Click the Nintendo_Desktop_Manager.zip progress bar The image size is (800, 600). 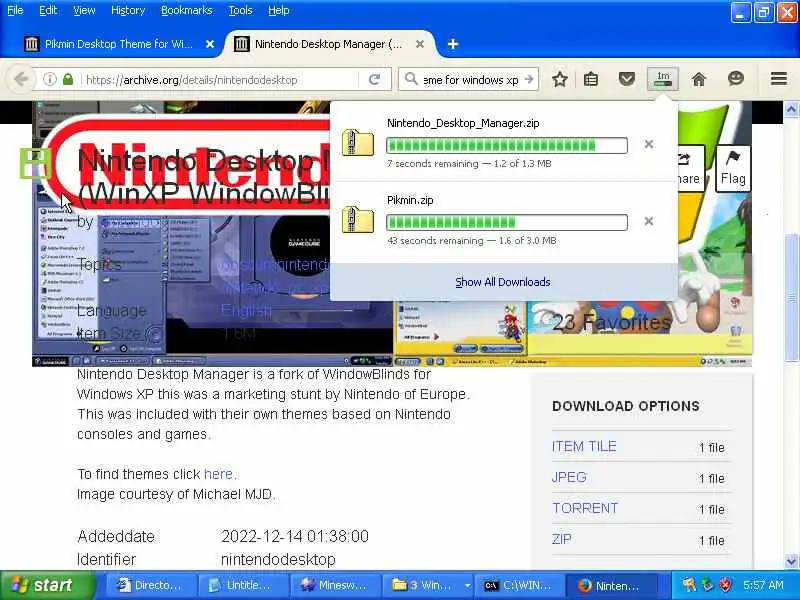click(x=507, y=145)
